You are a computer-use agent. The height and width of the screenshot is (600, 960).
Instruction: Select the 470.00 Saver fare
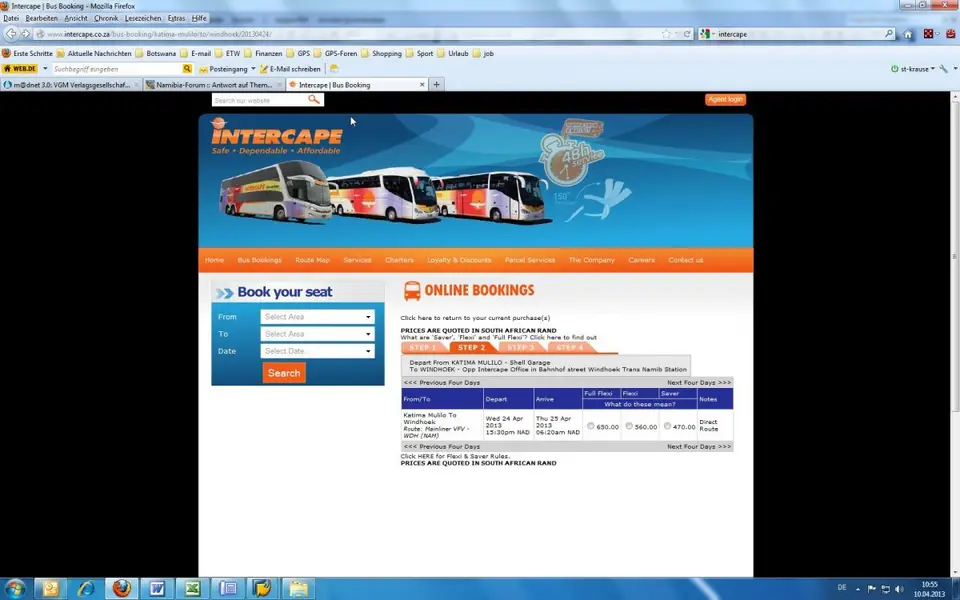[667, 426]
